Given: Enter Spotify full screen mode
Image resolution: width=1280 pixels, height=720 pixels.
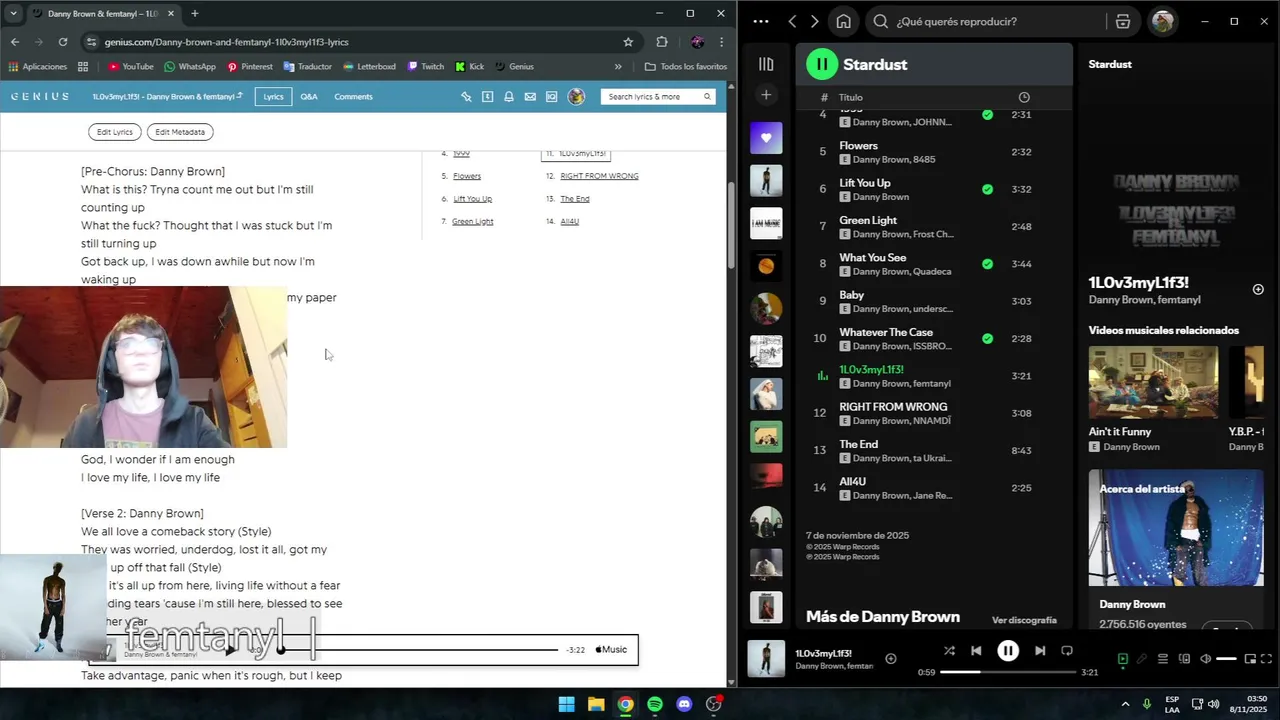Looking at the screenshot, I should coord(1268,659).
